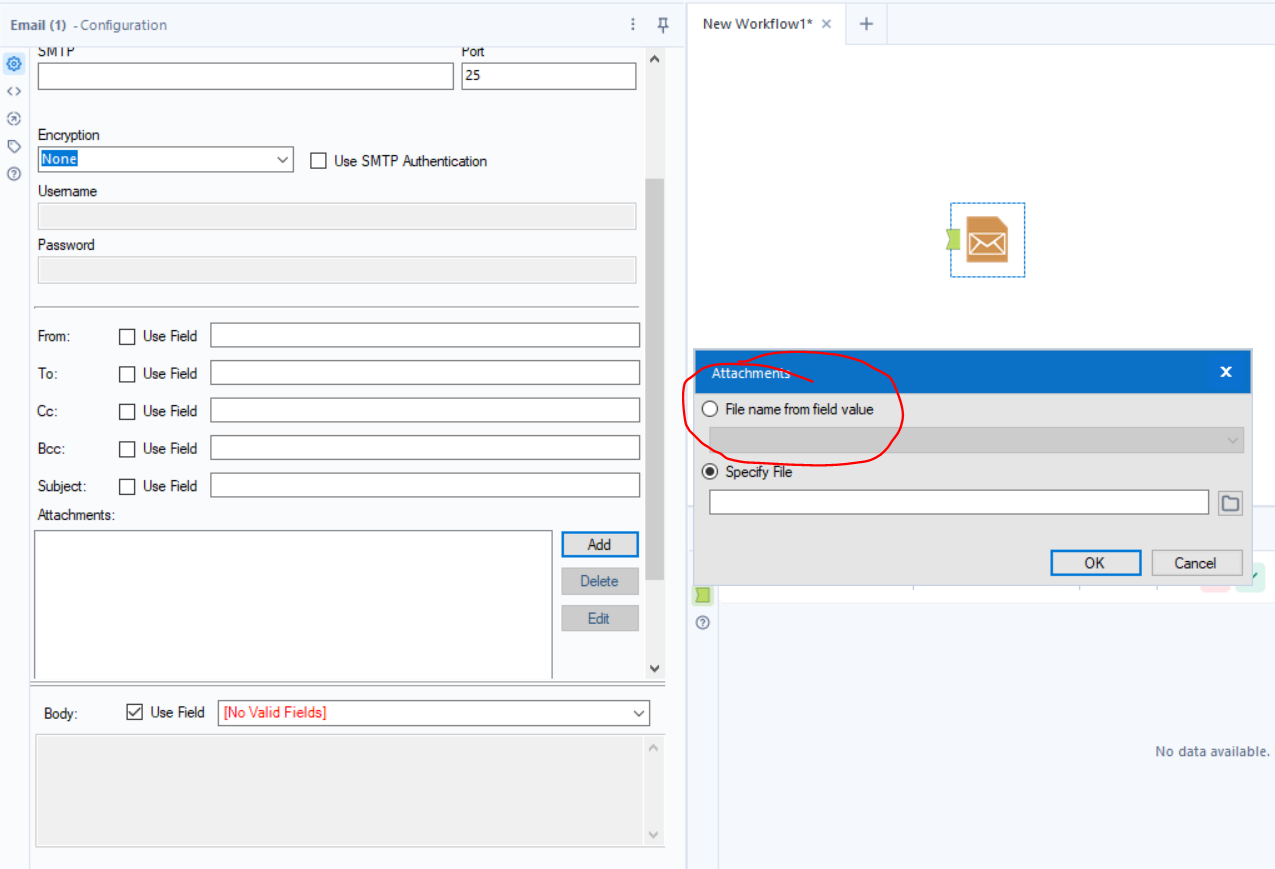This screenshot has width=1275, height=869.
Task: Click the folder browse icon in Attachments dialog
Action: (1230, 503)
